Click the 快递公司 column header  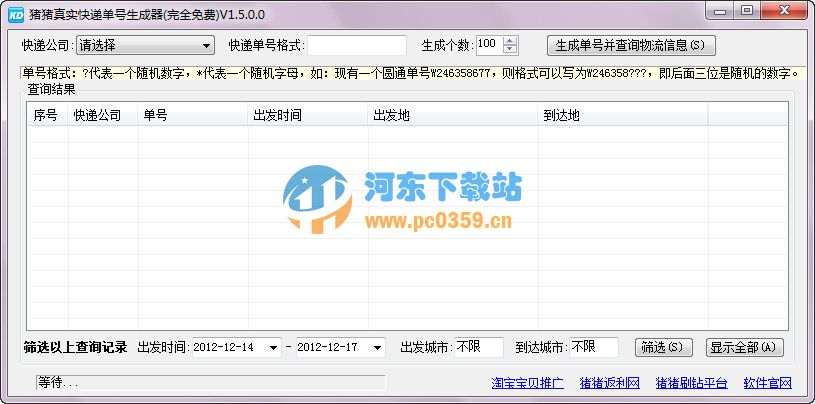coord(103,115)
